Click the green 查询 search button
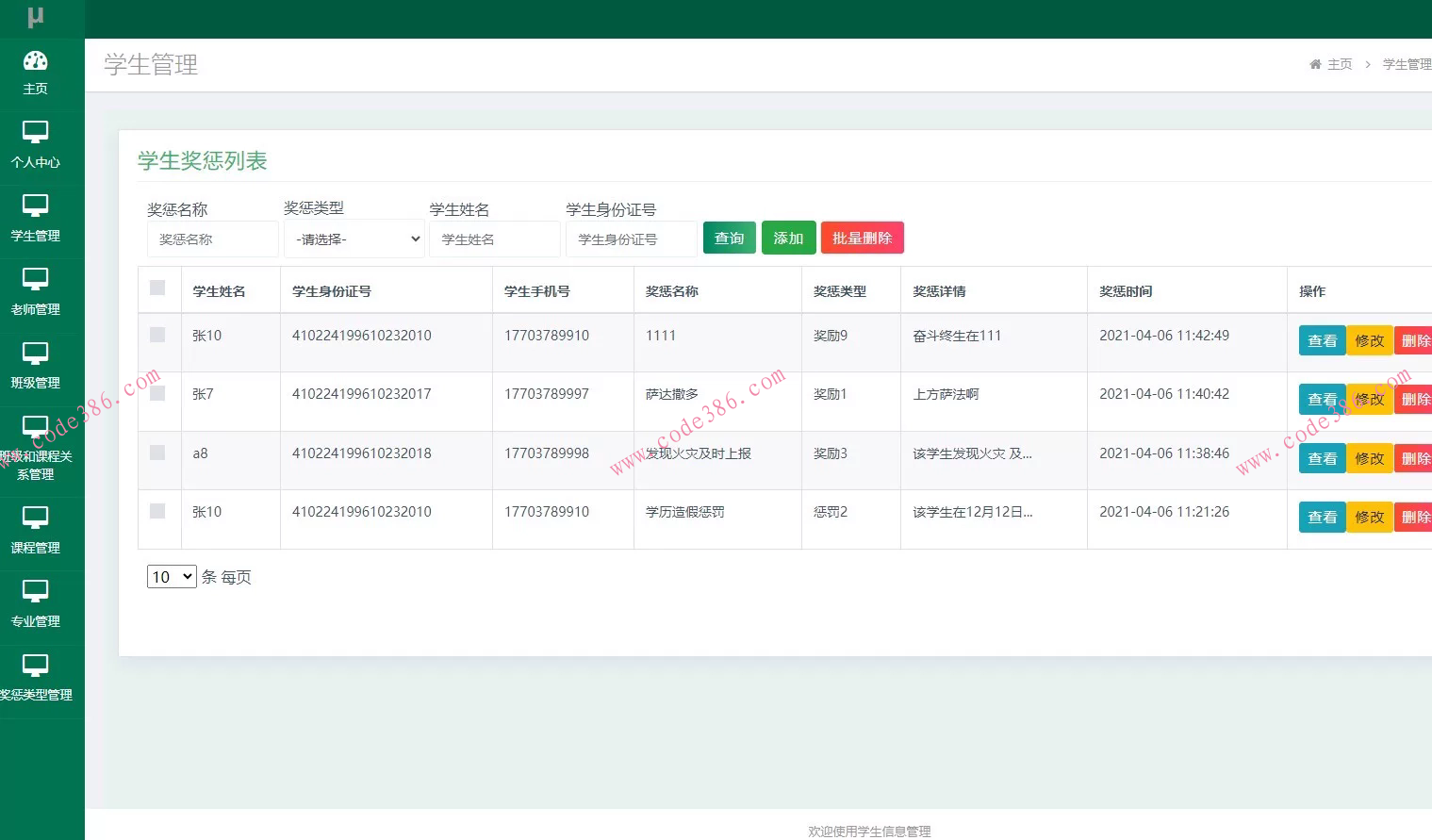This screenshot has width=1432, height=840. pos(729,239)
